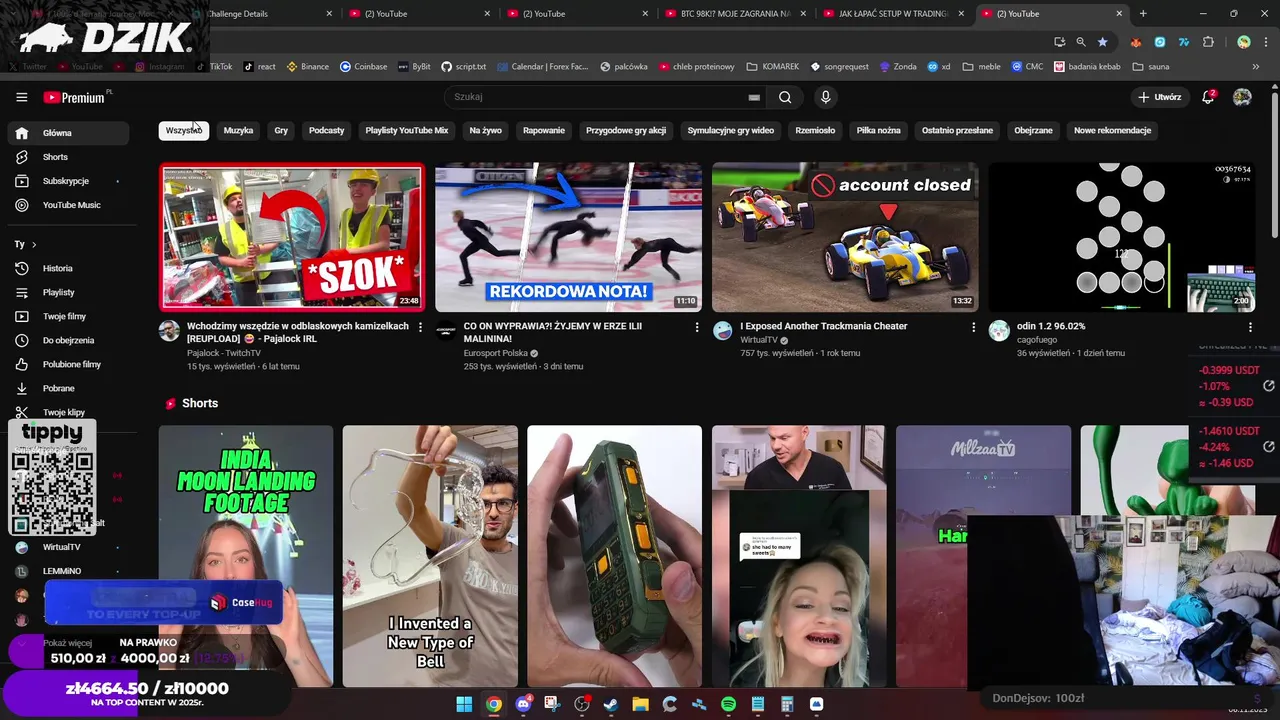
Task: Select the Symulacyjne gry wideo chip
Action: point(731,130)
